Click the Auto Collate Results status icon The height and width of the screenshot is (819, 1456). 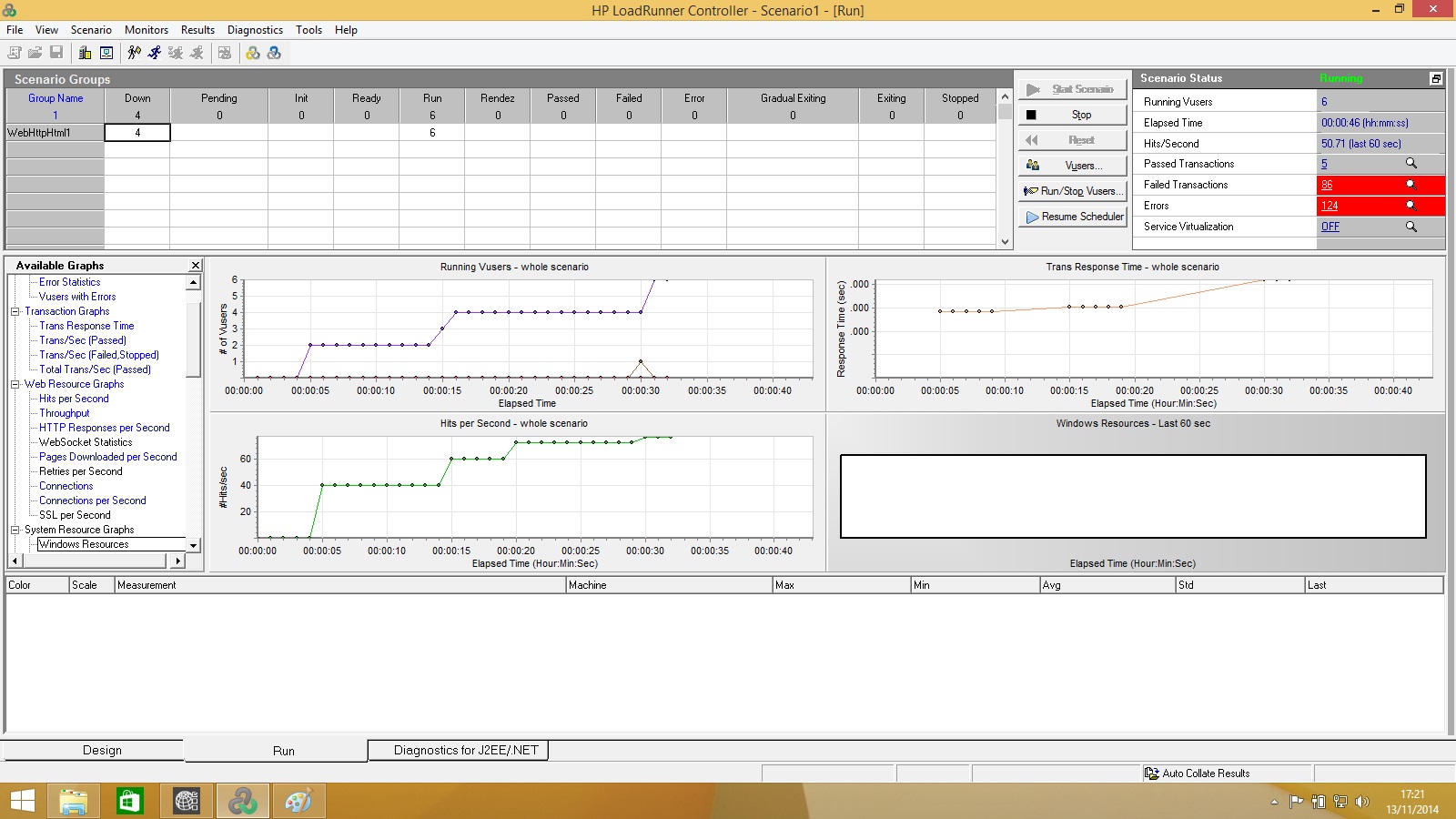pyautogui.click(x=1151, y=773)
